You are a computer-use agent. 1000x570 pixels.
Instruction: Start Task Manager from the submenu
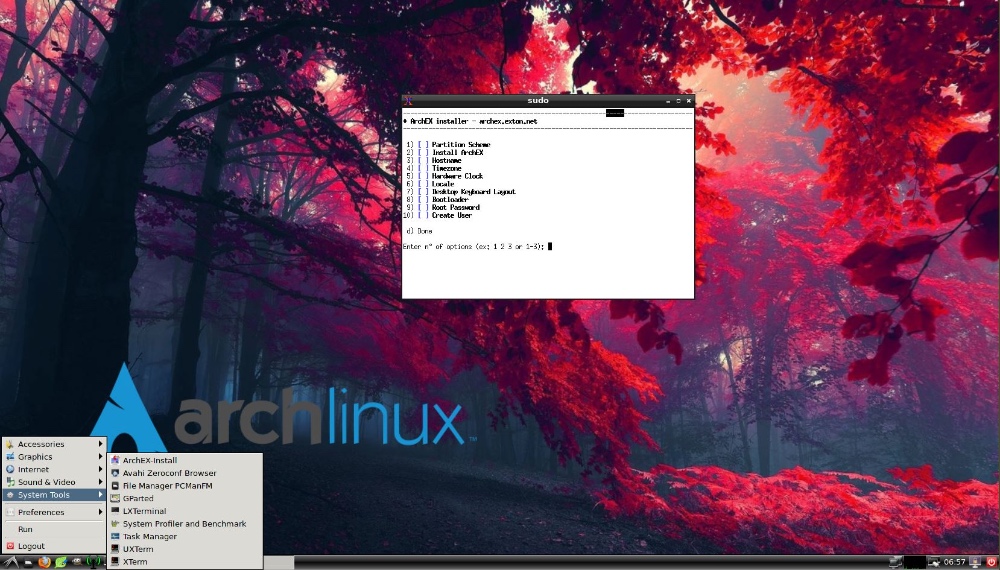(149, 536)
